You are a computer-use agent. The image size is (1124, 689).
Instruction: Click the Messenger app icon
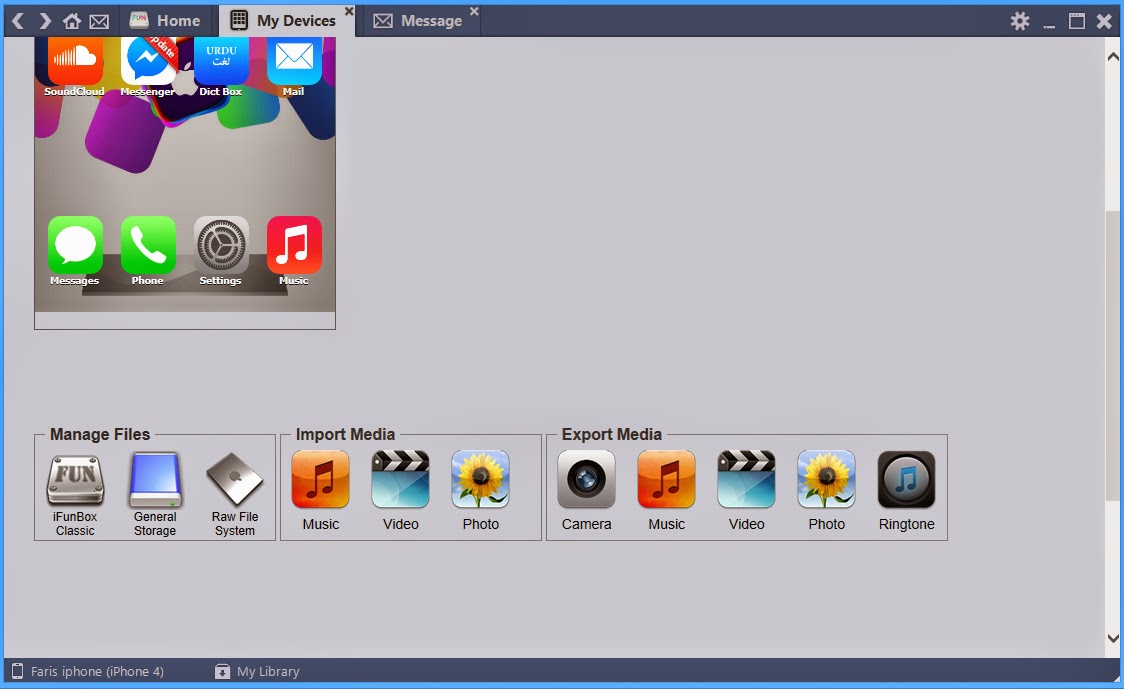[148, 61]
